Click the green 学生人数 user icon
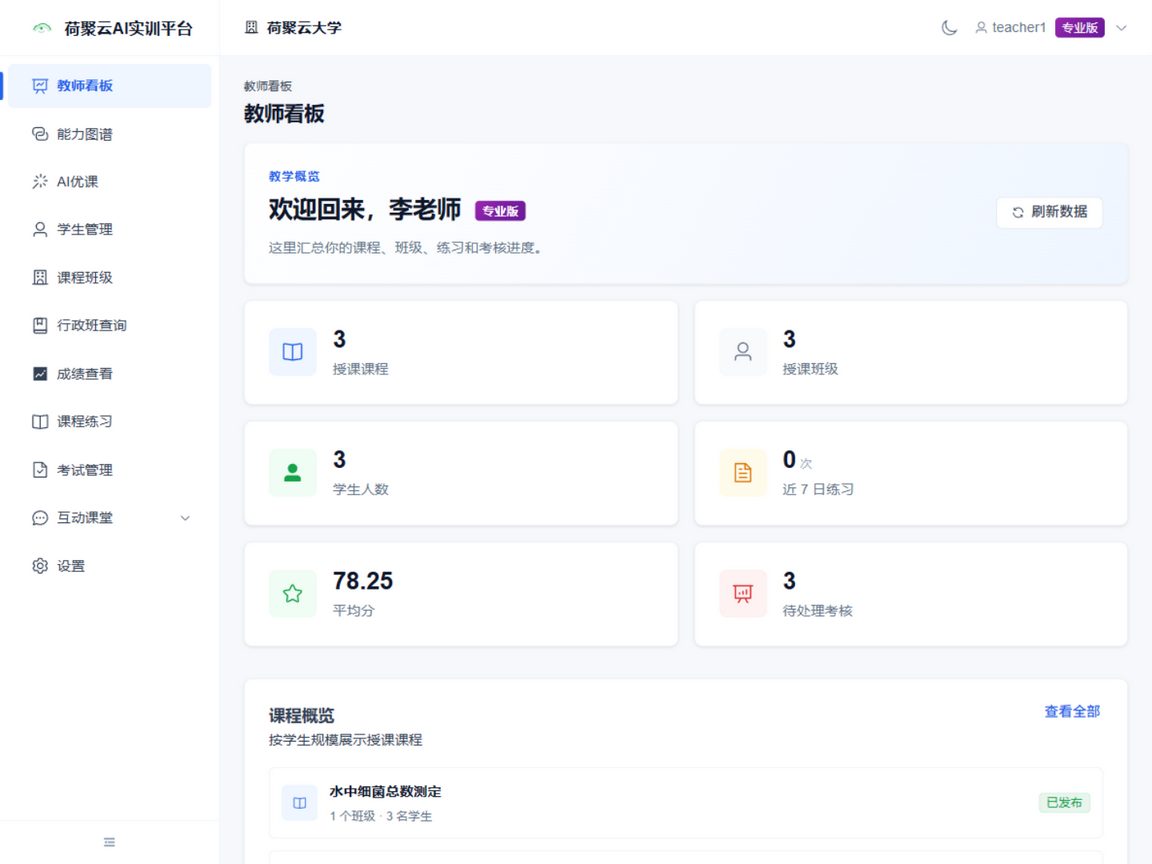This screenshot has width=1152, height=864. pos(292,472)
